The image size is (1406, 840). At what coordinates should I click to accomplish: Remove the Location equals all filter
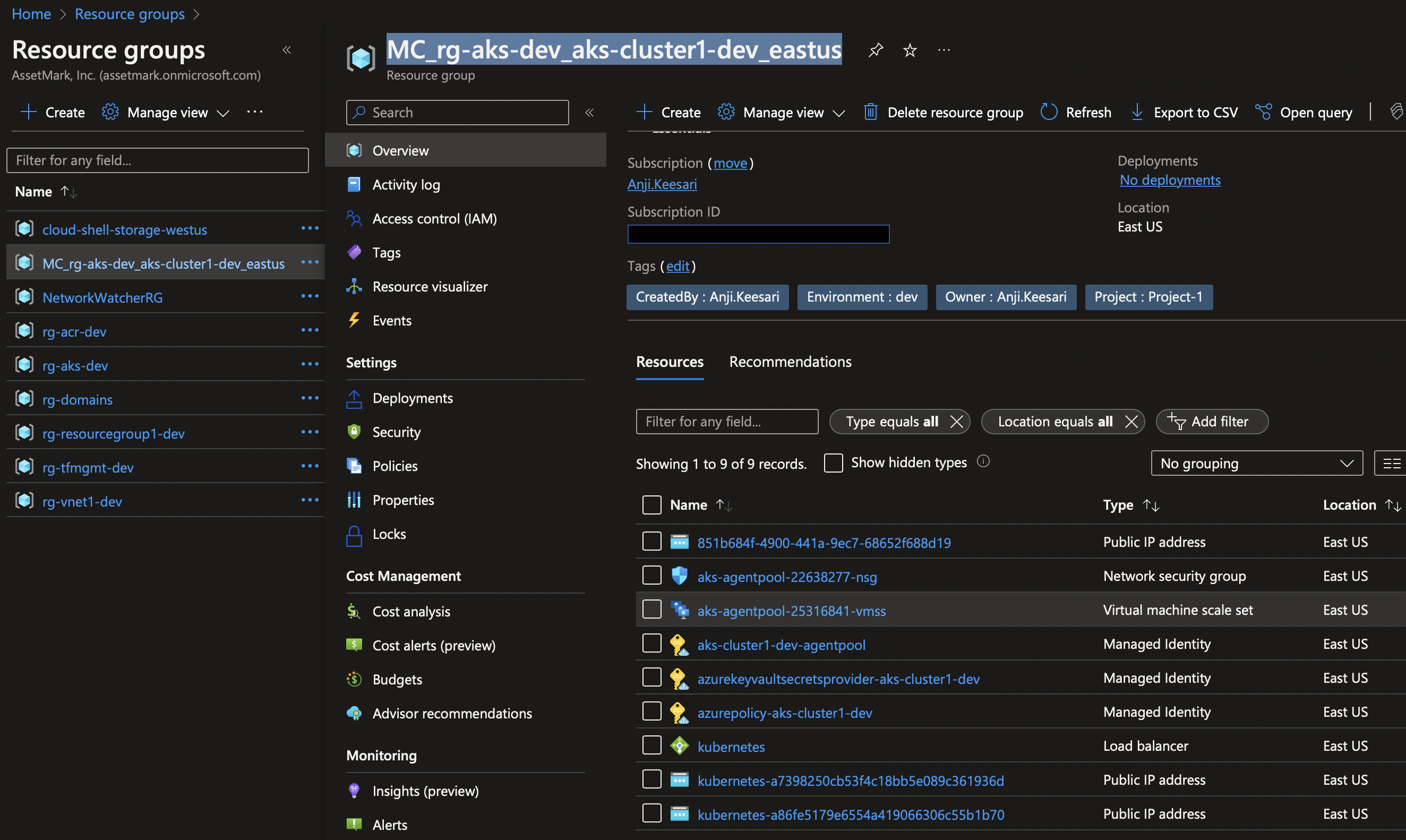pyautogui.click(x=1131, y=422)
